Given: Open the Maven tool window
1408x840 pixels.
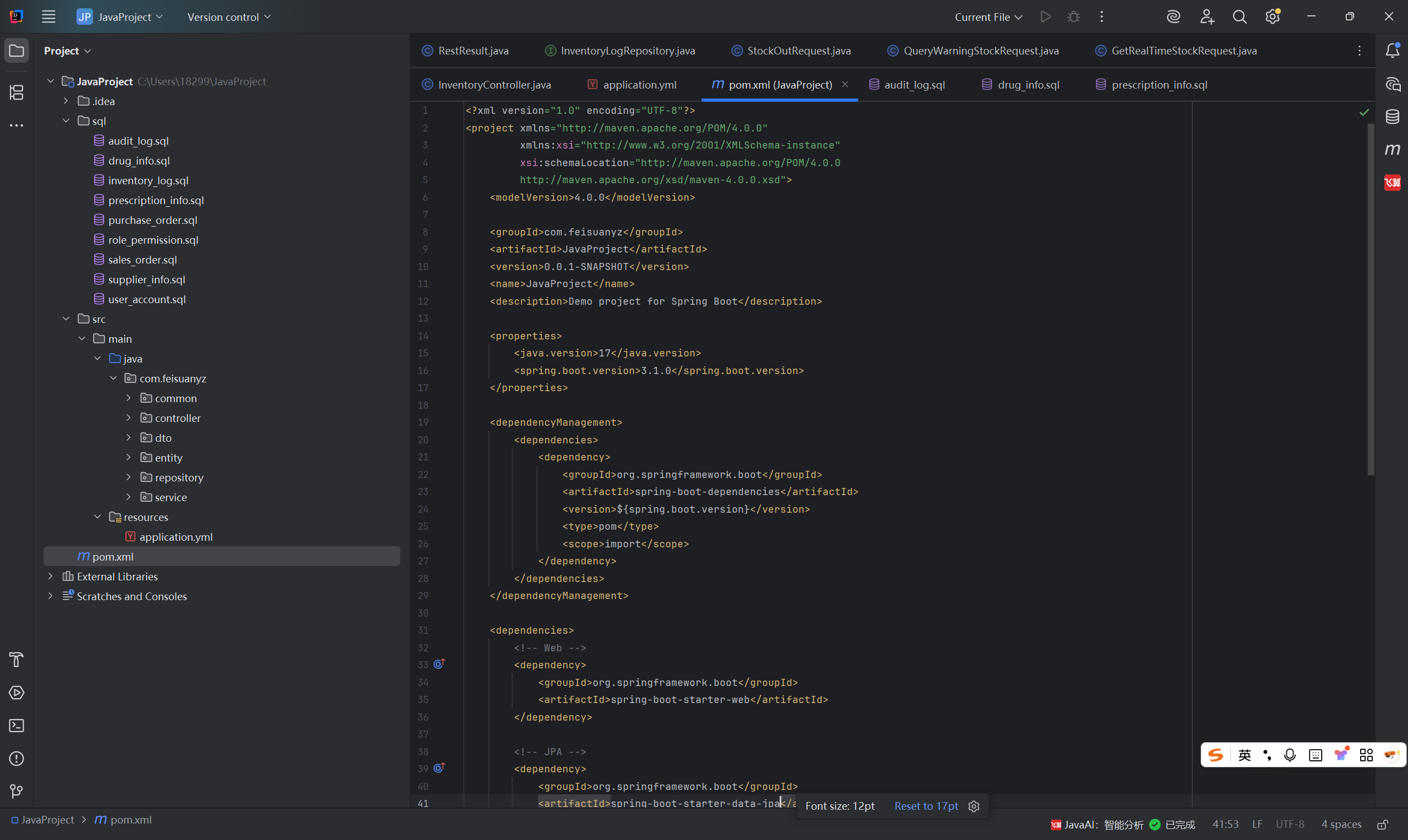Looking at the screenshot, I should click(1392, 150).
